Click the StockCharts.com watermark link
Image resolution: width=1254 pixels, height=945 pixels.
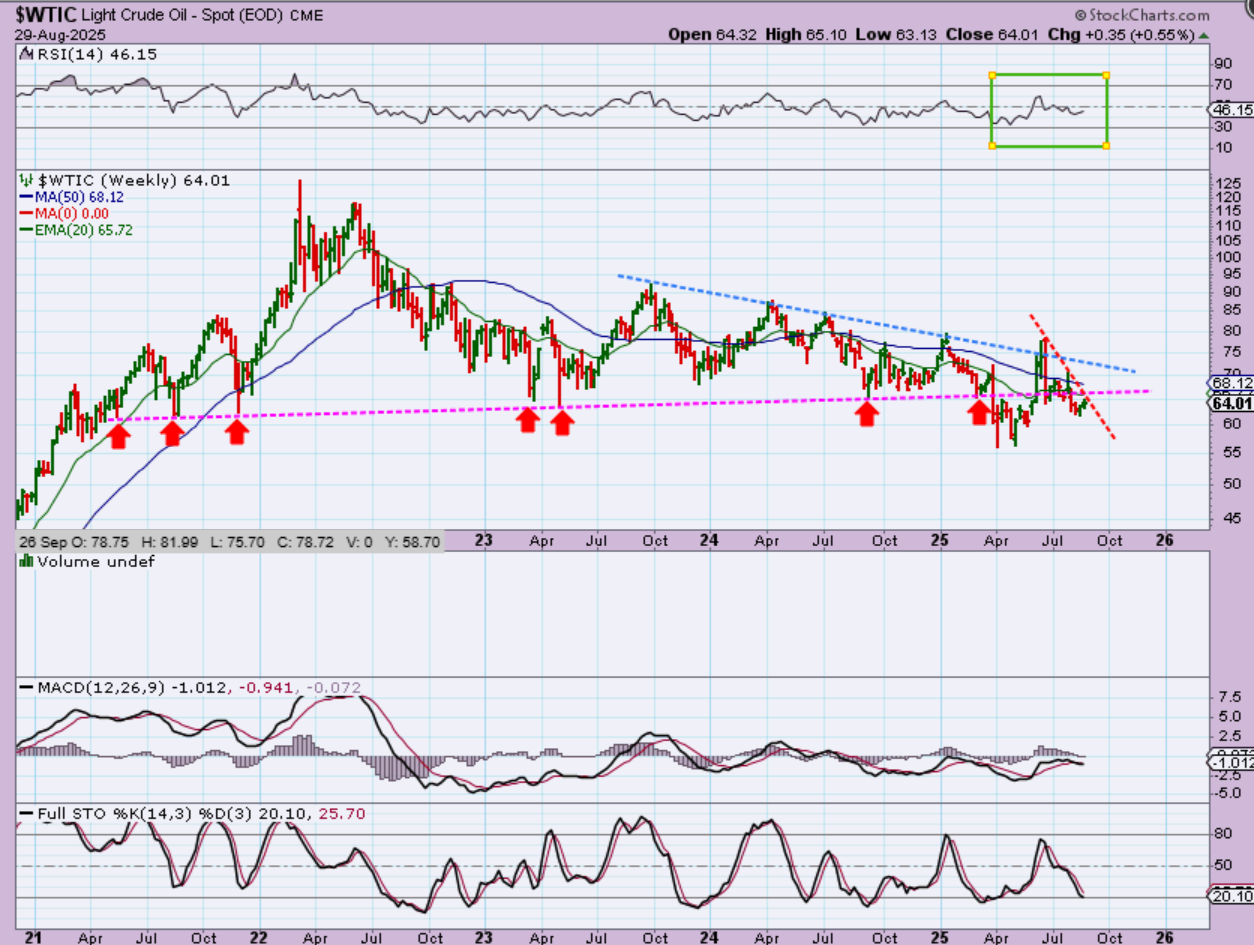tap(1142, 15)
